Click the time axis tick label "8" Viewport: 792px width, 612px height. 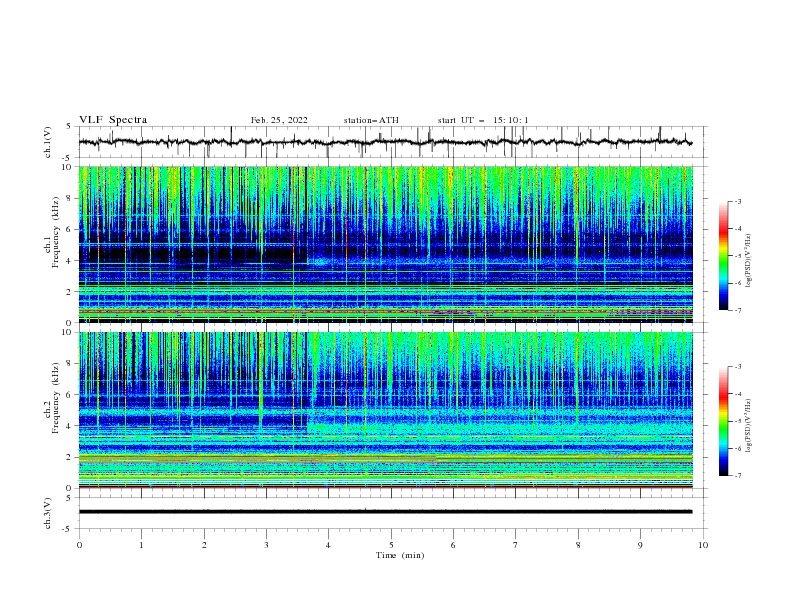(578, 545)
